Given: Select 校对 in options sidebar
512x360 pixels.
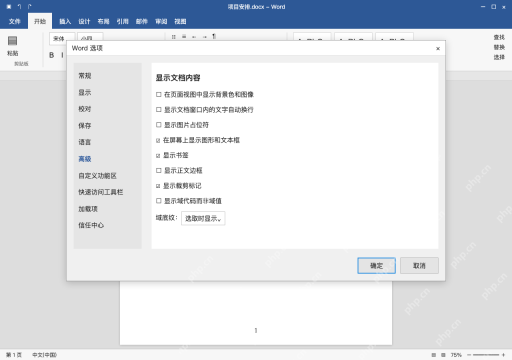Looking at the screenshot, I should (85, 109).
